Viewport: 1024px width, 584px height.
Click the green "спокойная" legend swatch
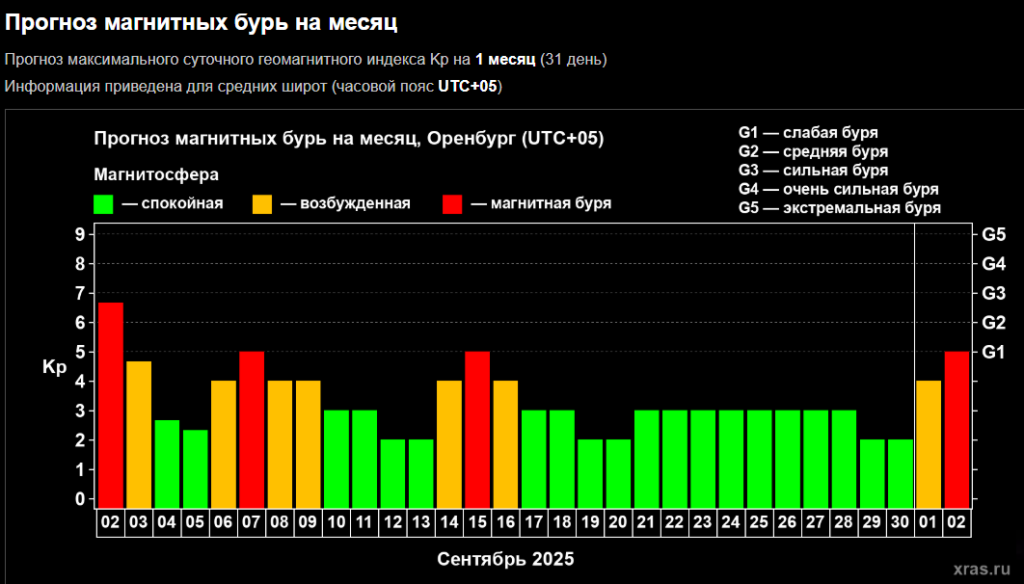103,204
